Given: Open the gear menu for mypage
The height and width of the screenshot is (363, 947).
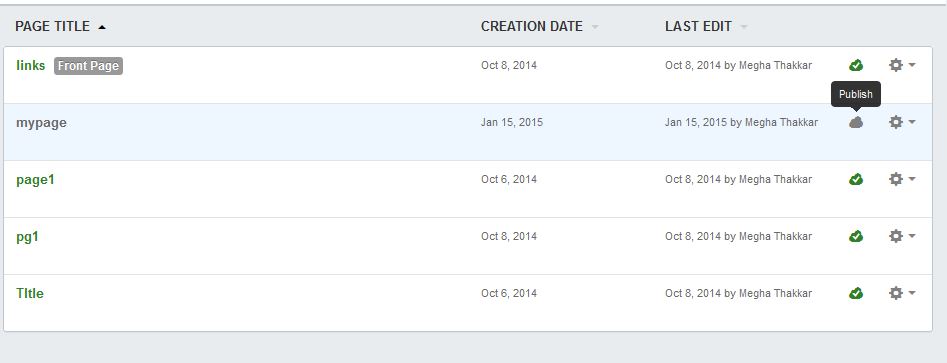Looking at the screenshot, I should tap(896, 122).
